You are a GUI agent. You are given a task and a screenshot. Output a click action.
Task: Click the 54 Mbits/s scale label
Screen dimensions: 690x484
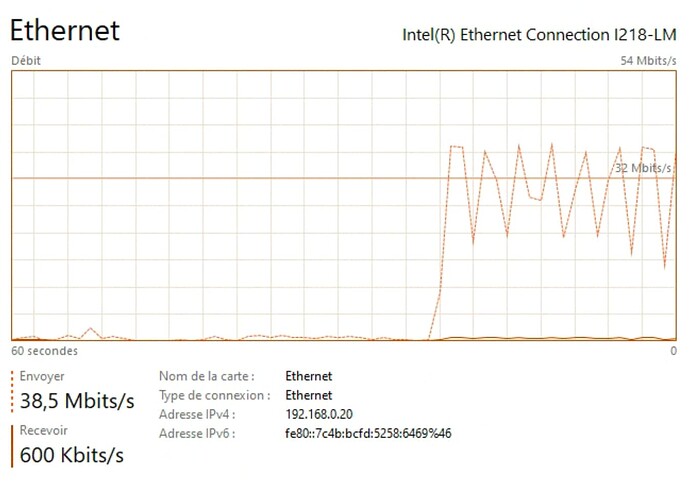(x=648, y=61)
